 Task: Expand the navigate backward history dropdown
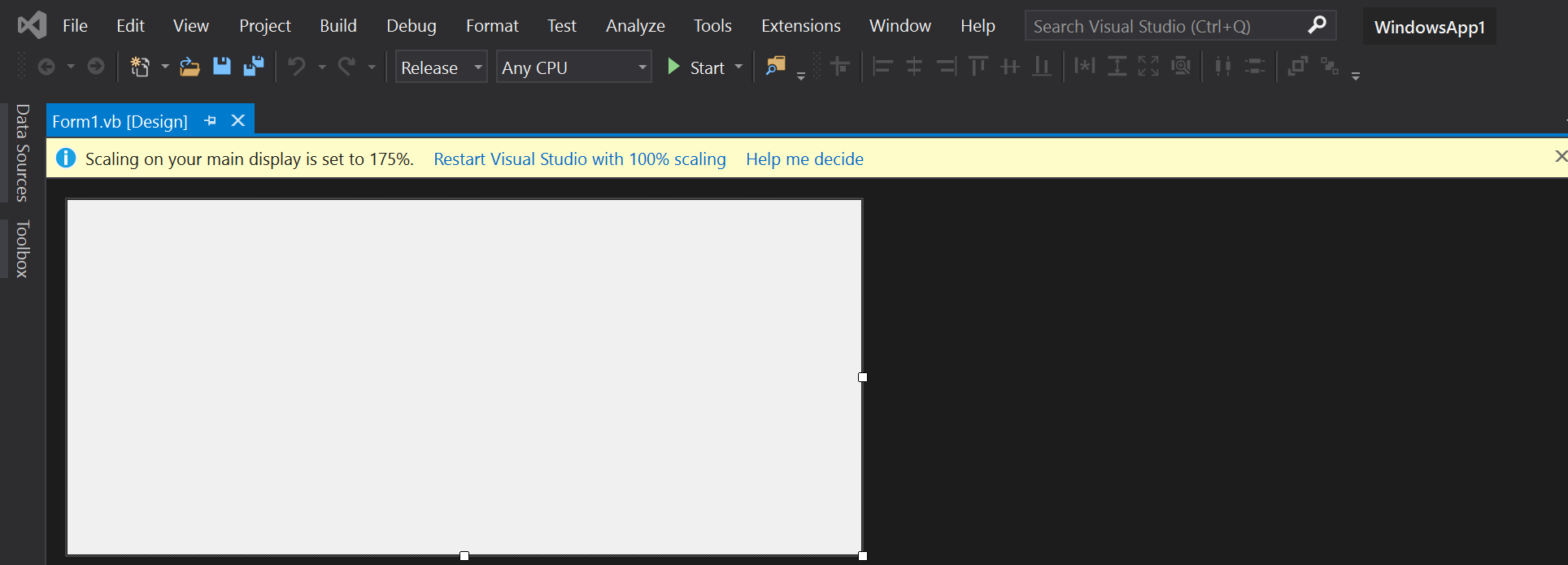coord(71,67)
